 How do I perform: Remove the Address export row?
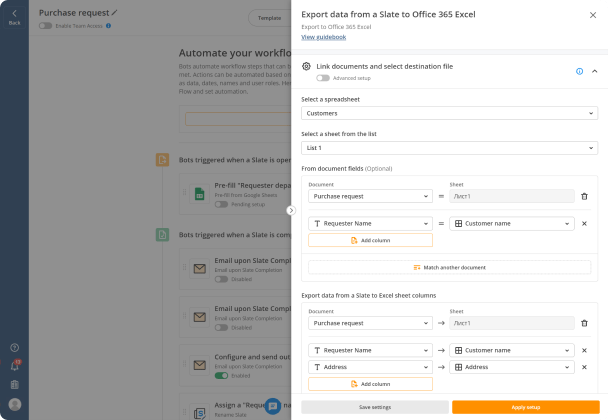pyautogui.click(x=584, y=367)
